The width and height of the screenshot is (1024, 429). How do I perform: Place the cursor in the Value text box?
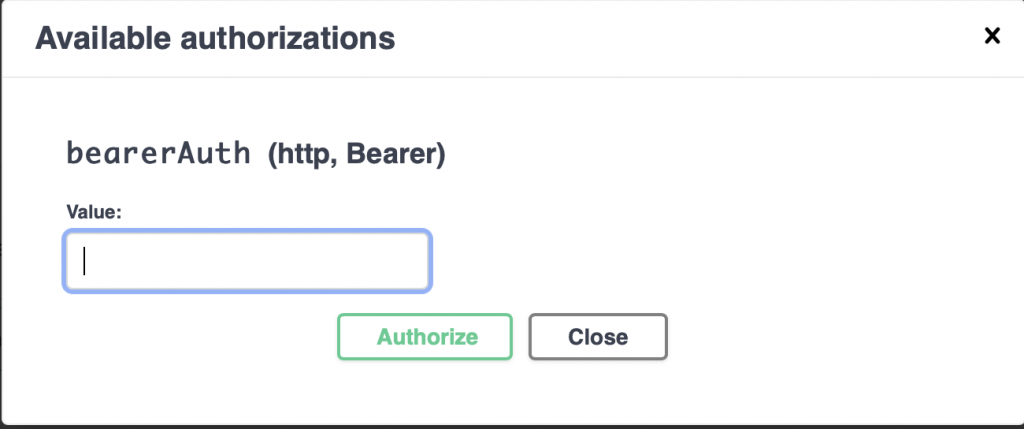(x=248, y=261)
